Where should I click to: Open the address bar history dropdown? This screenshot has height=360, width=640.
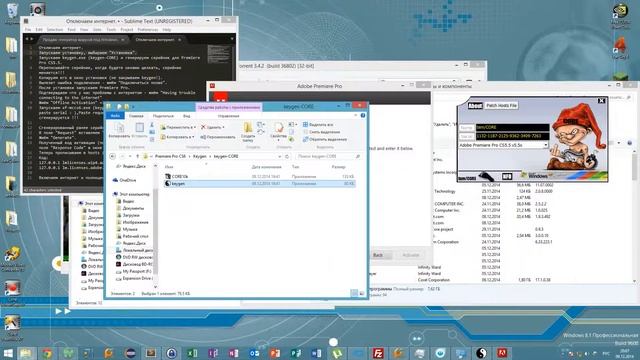280,156
